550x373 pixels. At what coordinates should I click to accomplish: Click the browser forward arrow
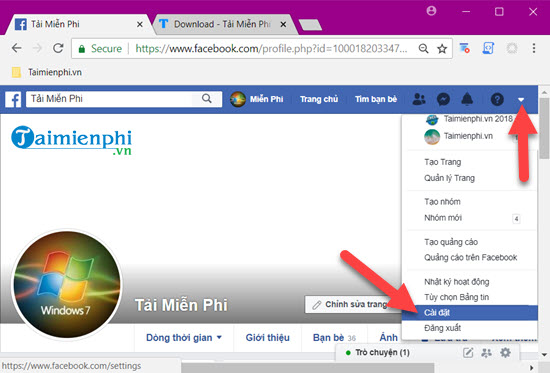tap(37, 48)
